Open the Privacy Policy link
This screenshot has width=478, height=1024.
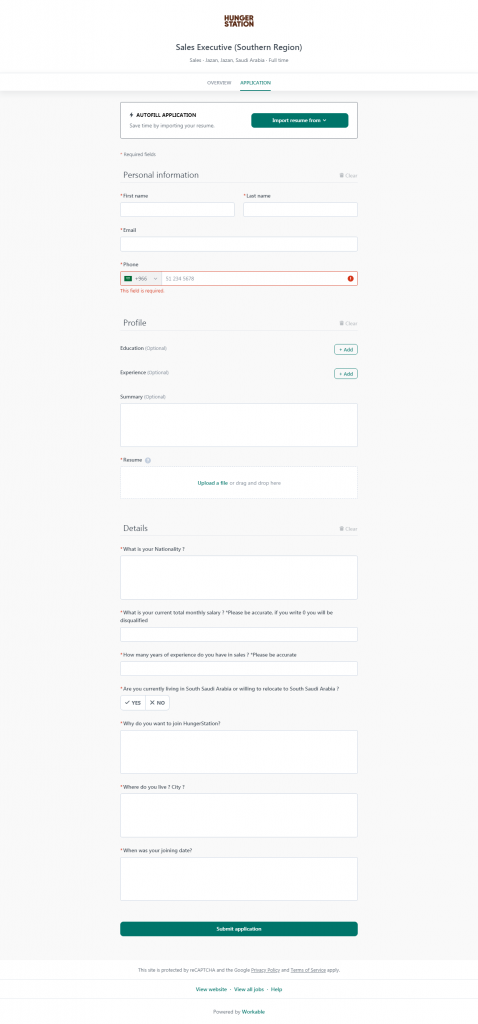[x=265, y=970]
